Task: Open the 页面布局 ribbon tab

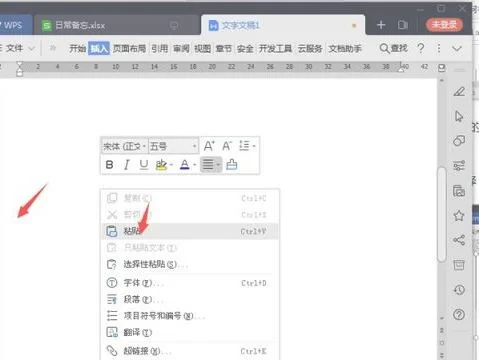Action: pos(129,49)
